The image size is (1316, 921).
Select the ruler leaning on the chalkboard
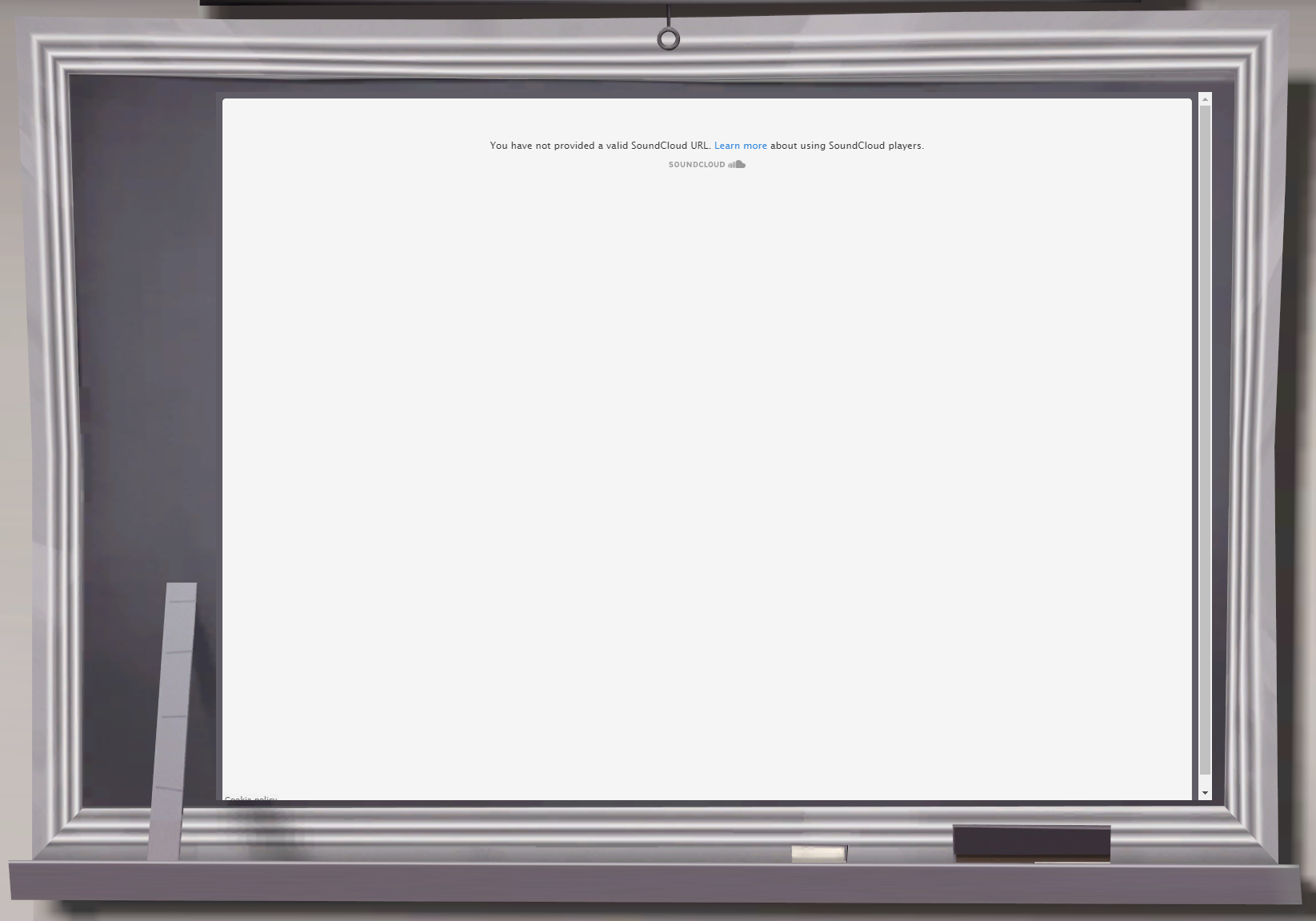(x=174, y=720)
